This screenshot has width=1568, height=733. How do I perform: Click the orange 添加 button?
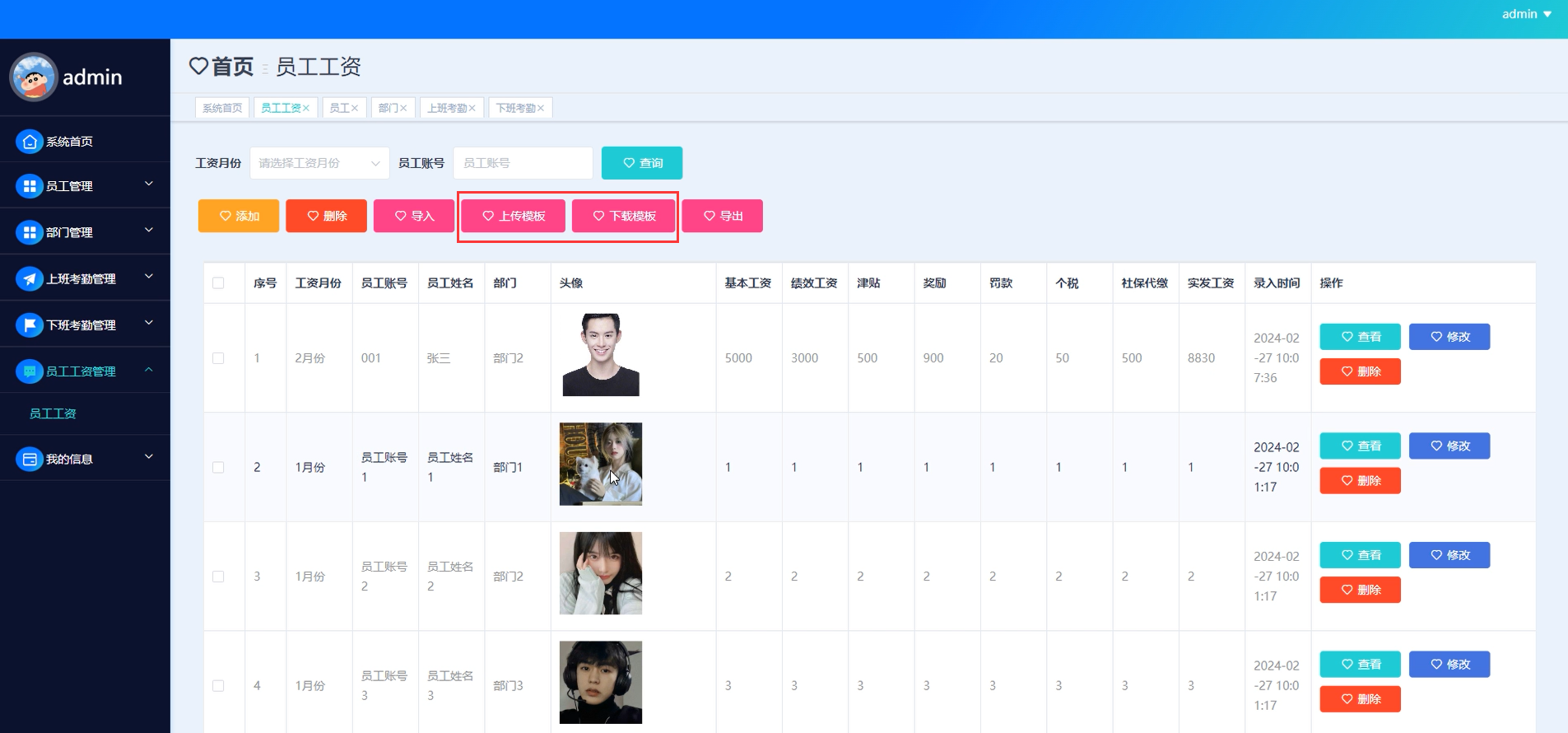tap(239, 216)
